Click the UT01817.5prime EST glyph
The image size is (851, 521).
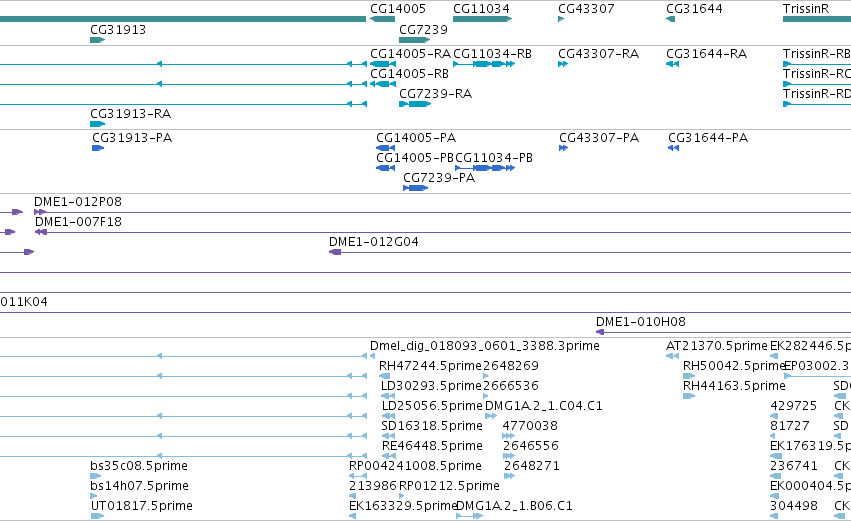click(x=97, y=516)
